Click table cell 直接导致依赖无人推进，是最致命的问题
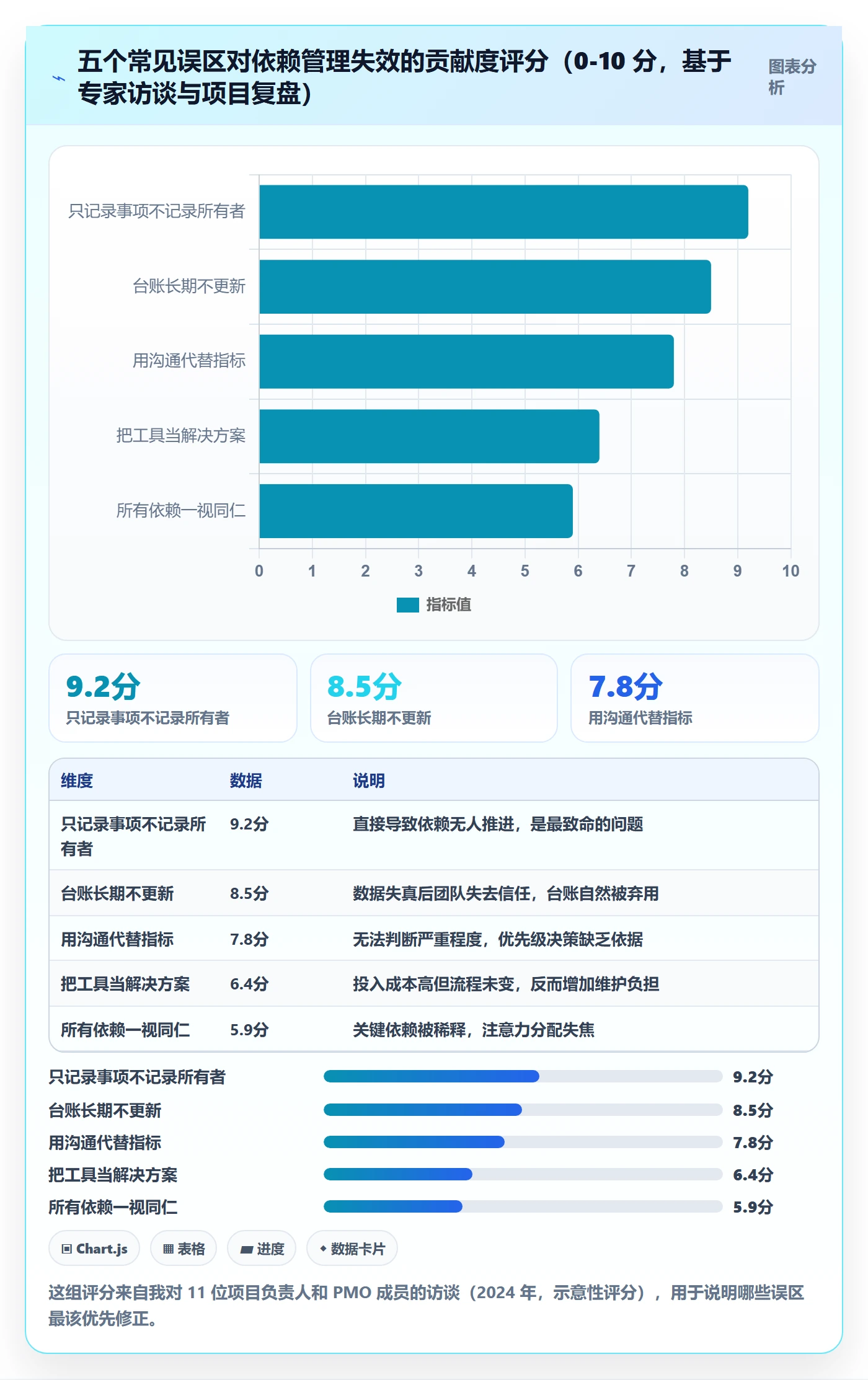 (x=498, y=824)
